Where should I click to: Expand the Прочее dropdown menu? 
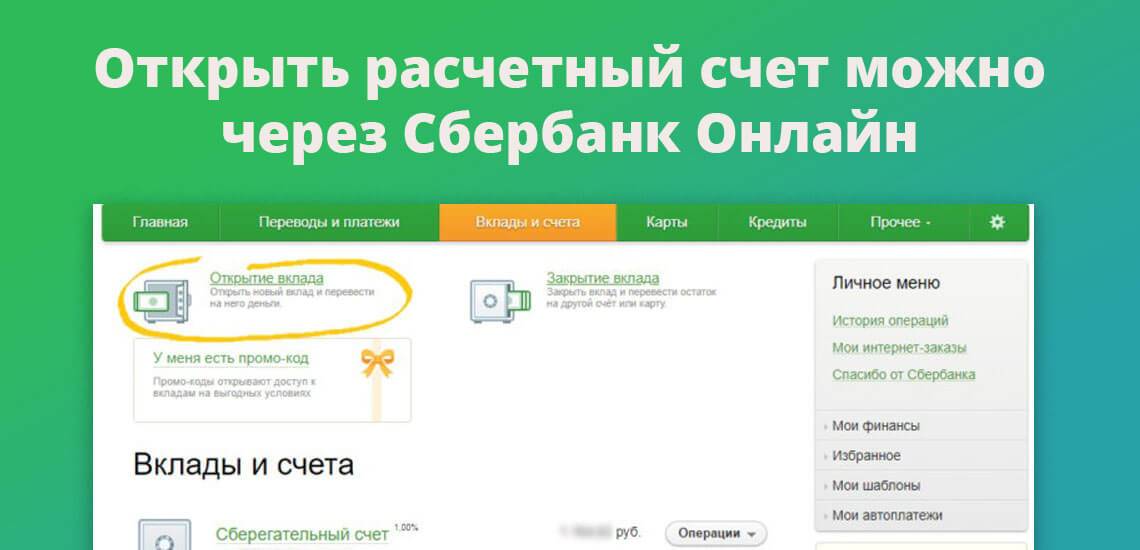[902, 223]
